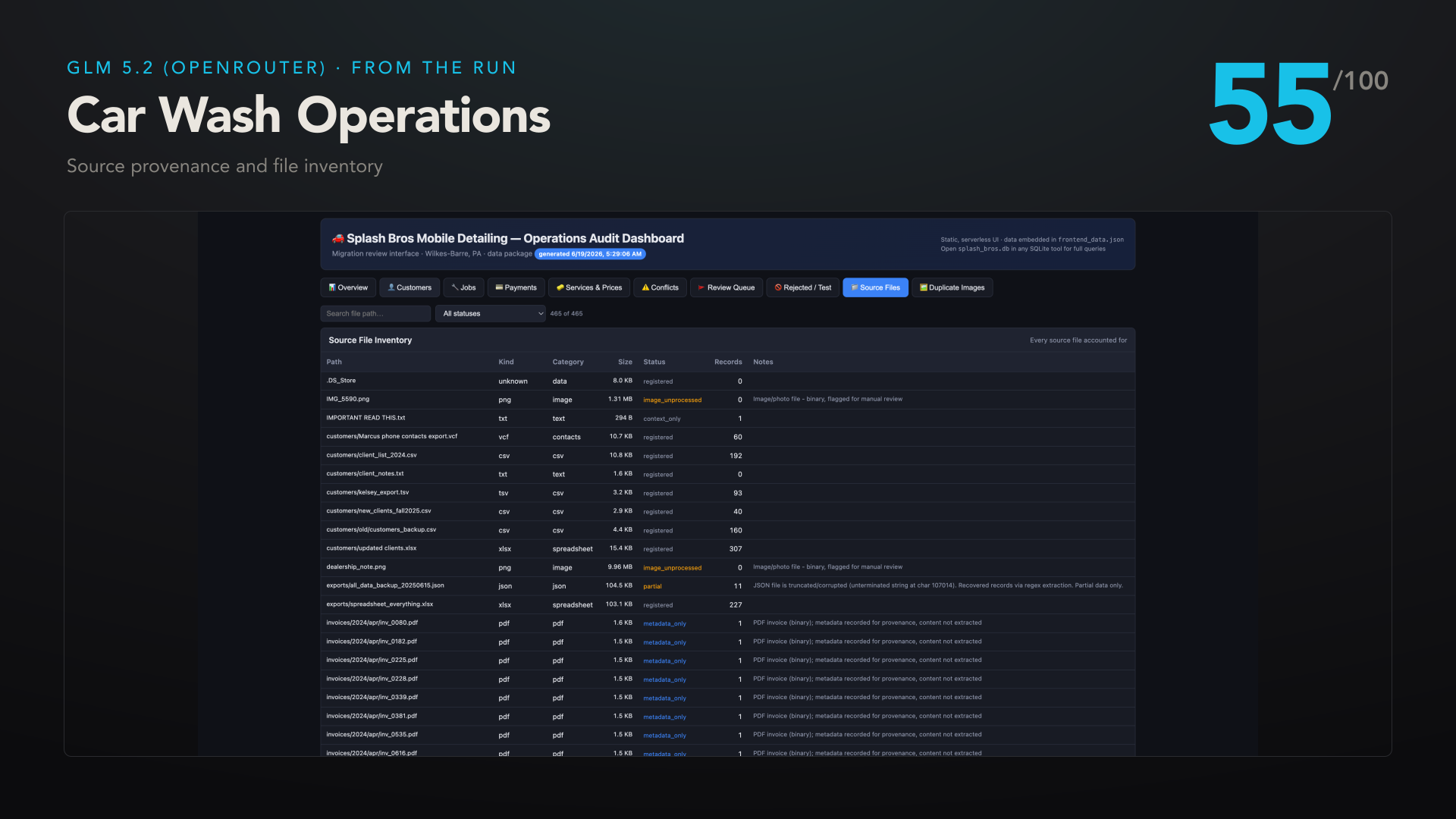Screen dimensions: 1456x819
Task: Select customers/kelsey_export.tsv path
Action: point(367,492)
